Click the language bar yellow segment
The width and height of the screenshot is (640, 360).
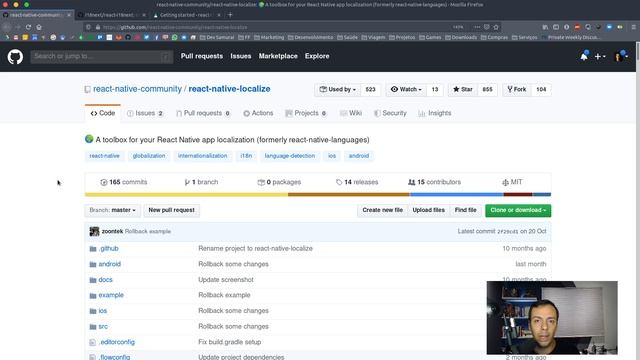click(x=186, y=195)
